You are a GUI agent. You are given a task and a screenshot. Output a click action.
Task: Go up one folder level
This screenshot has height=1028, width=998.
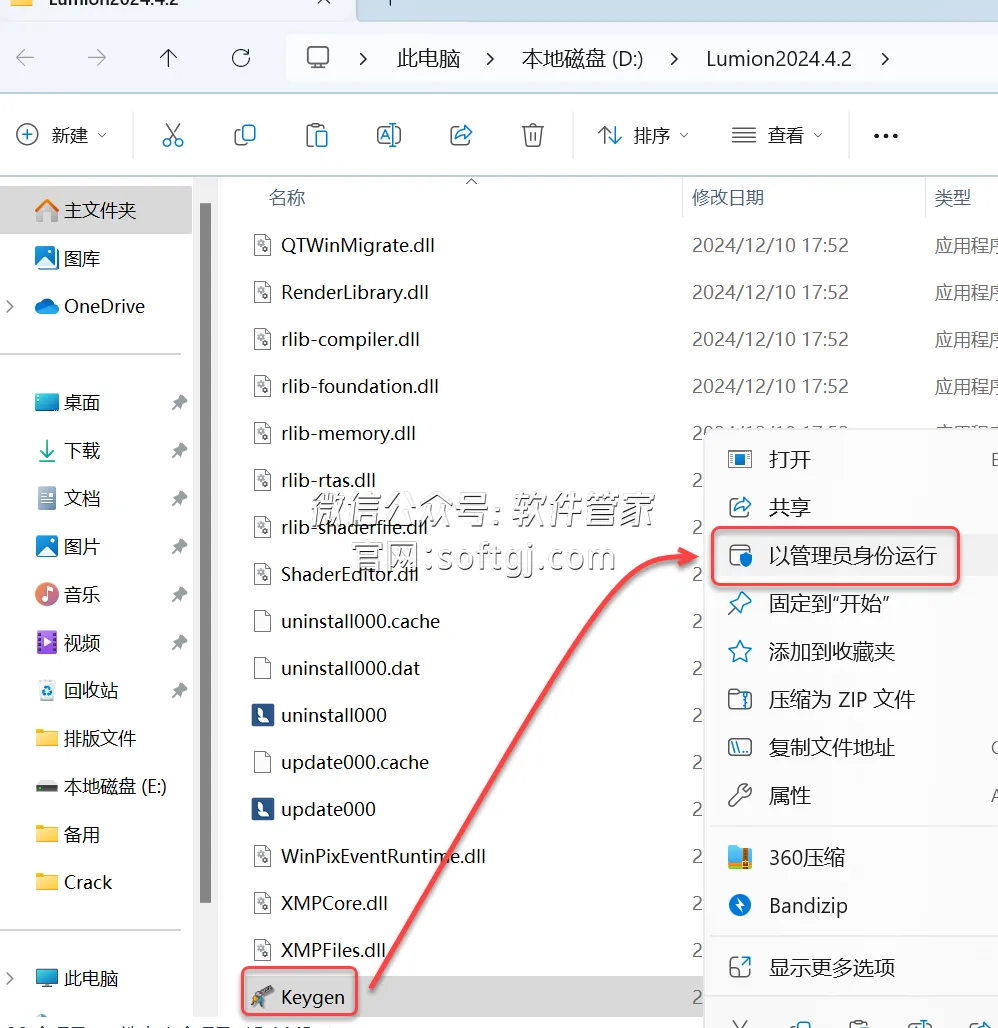pyautogui.click(x=168, y=58)
